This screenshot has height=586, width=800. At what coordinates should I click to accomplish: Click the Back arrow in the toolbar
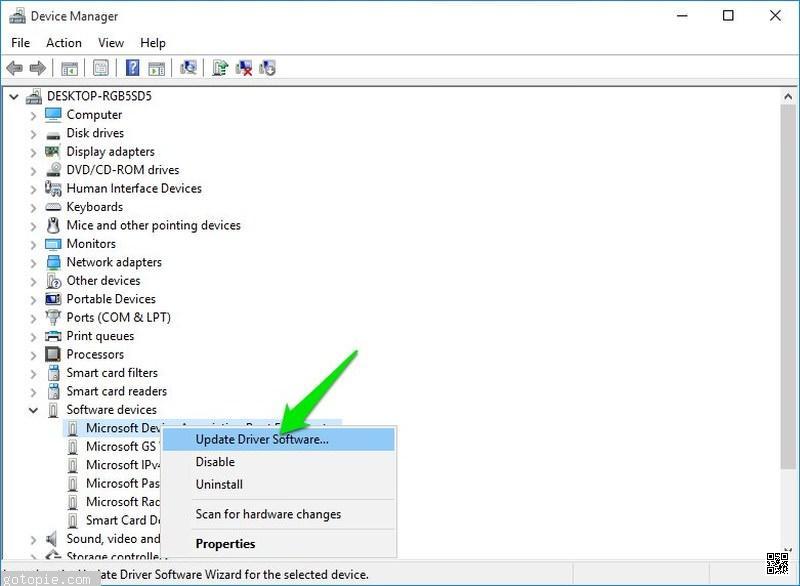tap(14, 68)
